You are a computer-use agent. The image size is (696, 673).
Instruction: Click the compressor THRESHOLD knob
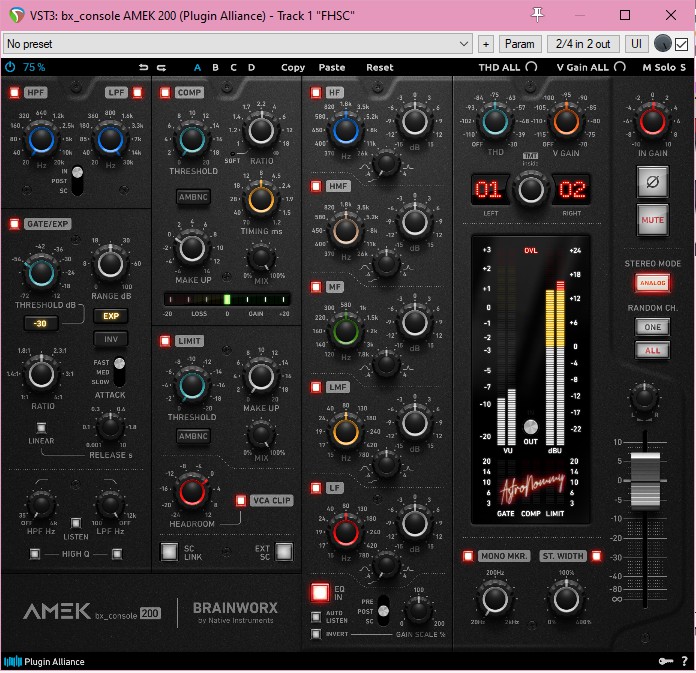pos(192,140)
